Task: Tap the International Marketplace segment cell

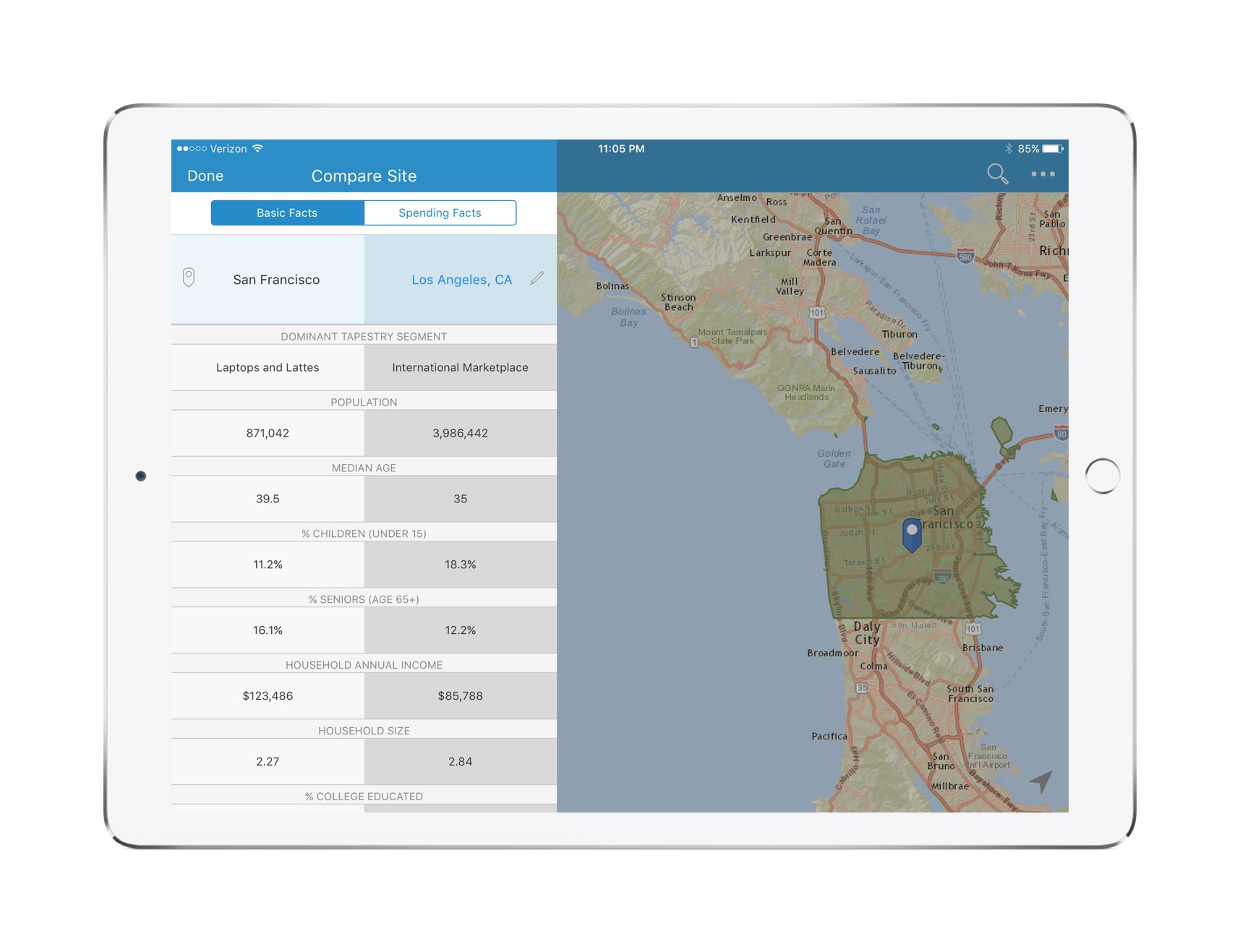Action: pyautogui.click(x=461, y=367)
